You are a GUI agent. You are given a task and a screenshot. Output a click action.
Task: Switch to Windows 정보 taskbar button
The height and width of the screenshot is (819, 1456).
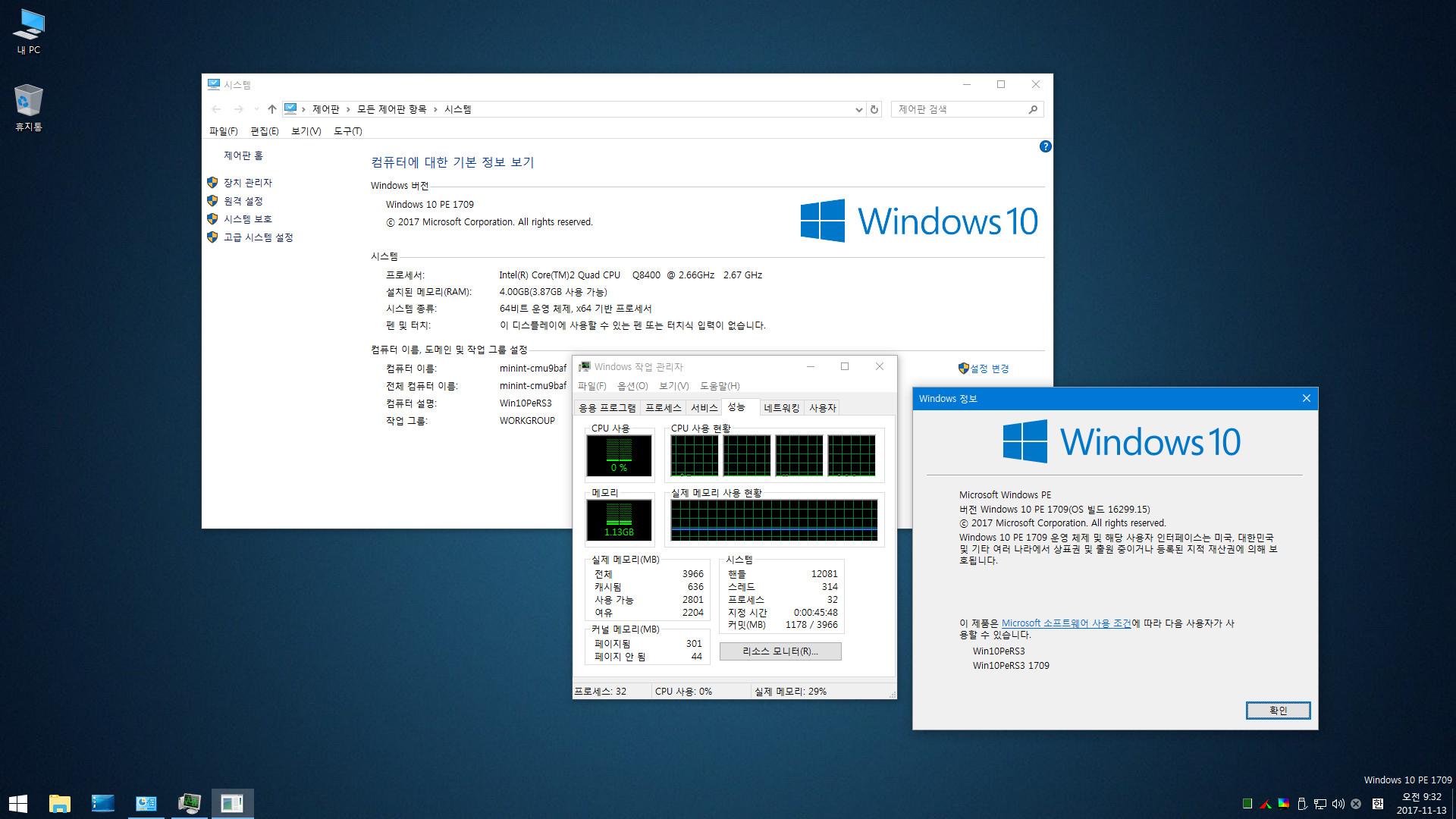232,803
